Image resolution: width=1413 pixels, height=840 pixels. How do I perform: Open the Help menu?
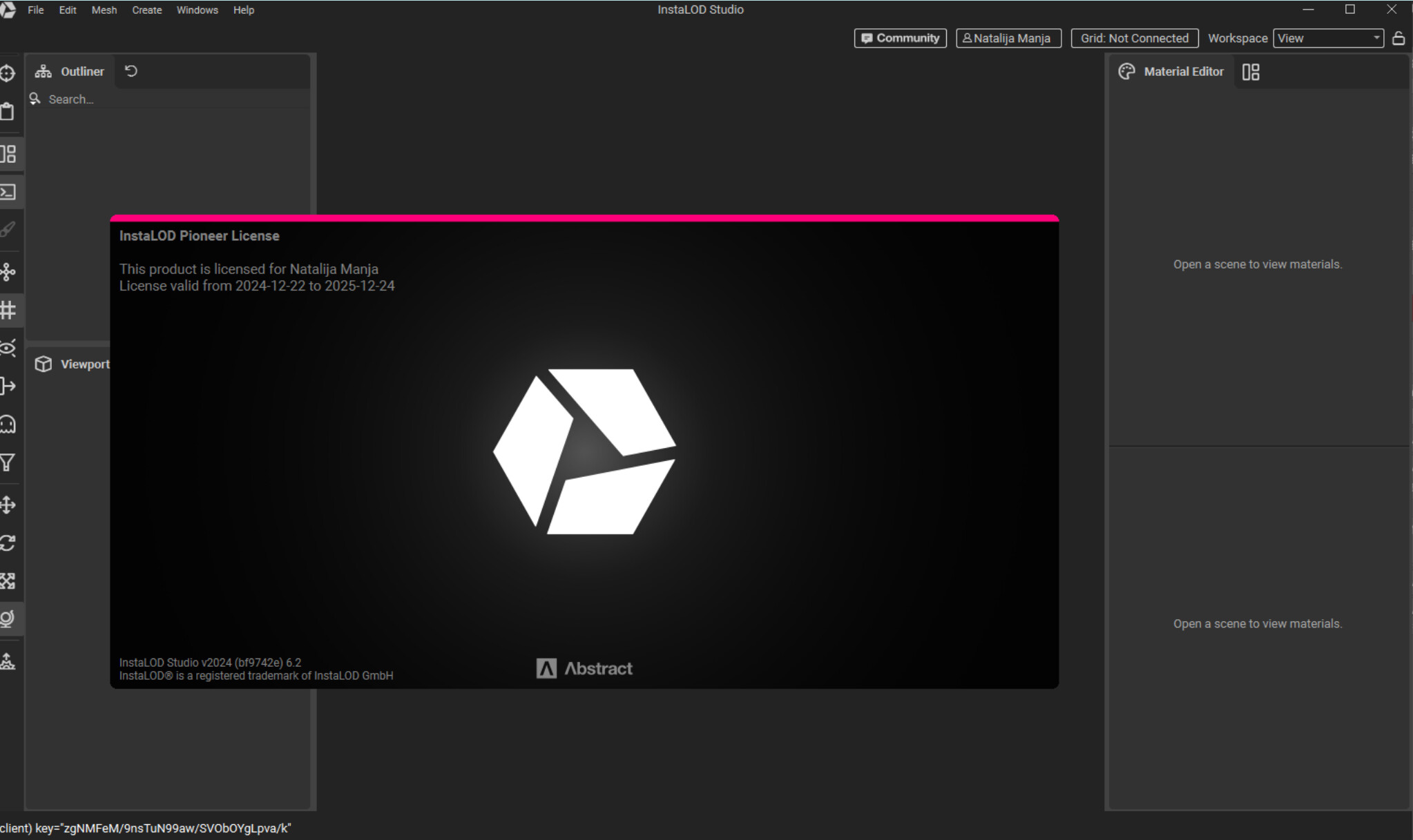click(x=244, y=10)
